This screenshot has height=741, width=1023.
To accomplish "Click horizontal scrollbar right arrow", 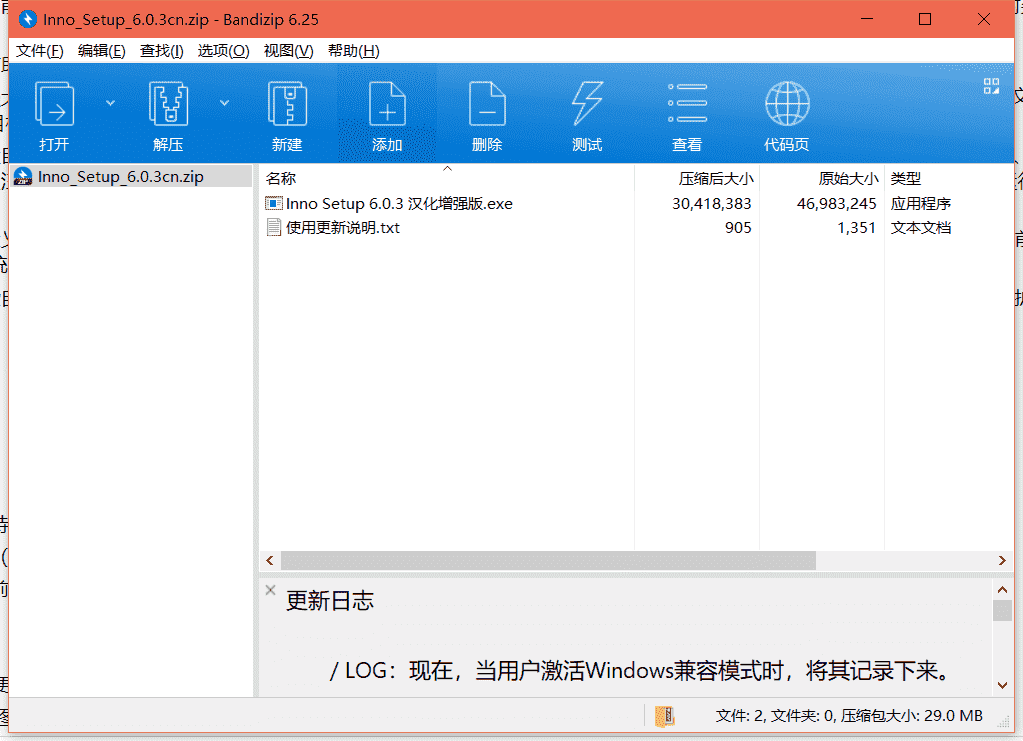I will coord(1003,560).
